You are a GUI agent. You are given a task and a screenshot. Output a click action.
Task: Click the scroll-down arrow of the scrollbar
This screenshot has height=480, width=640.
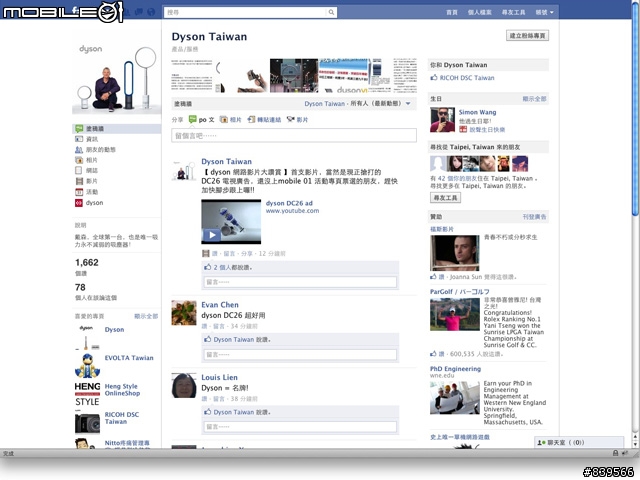[x=635, y=444]
